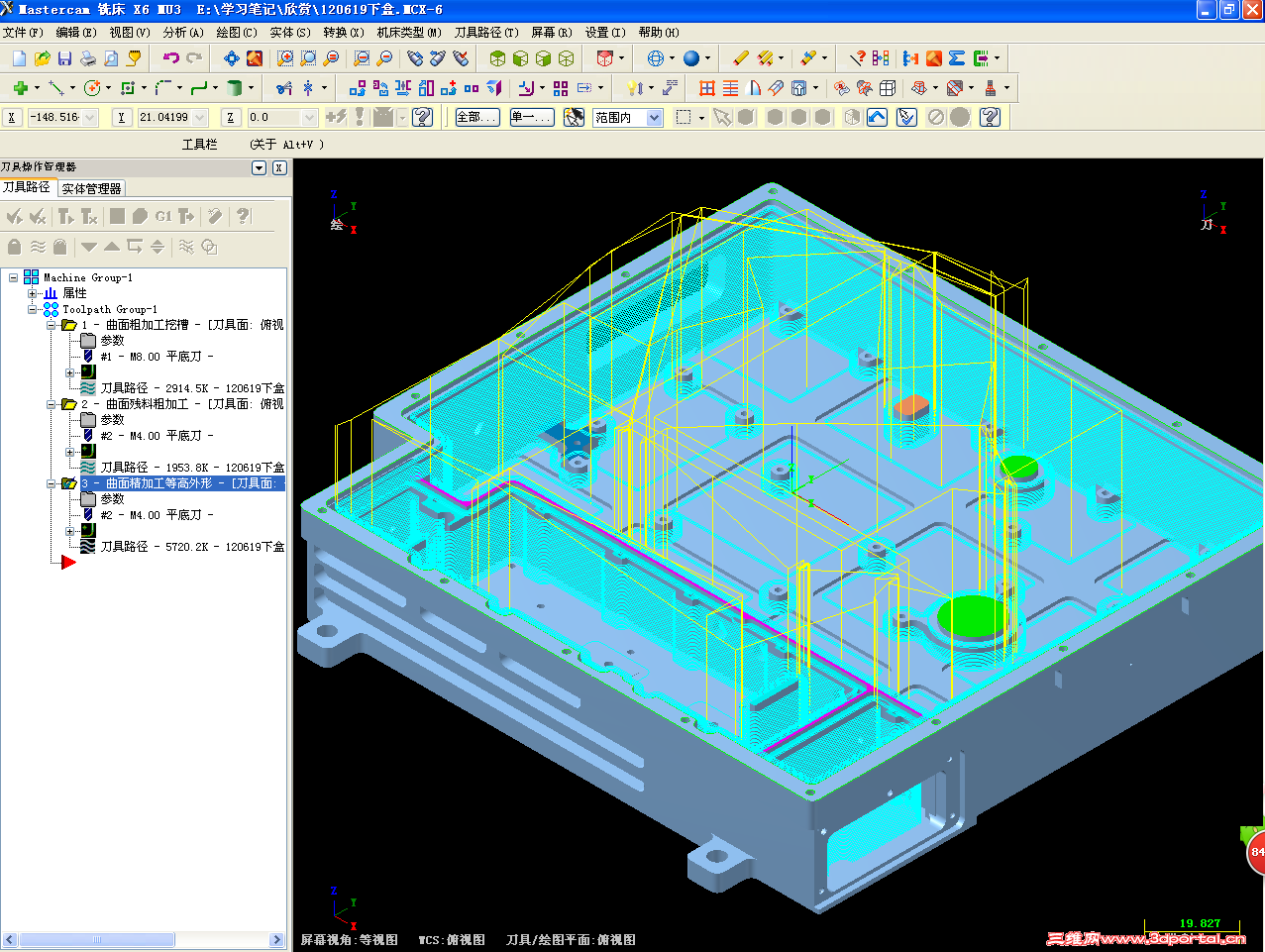This screenshot has width=1265, height=952.
Task: Click the blue shaded sphere icon
Action: point(691,58)
